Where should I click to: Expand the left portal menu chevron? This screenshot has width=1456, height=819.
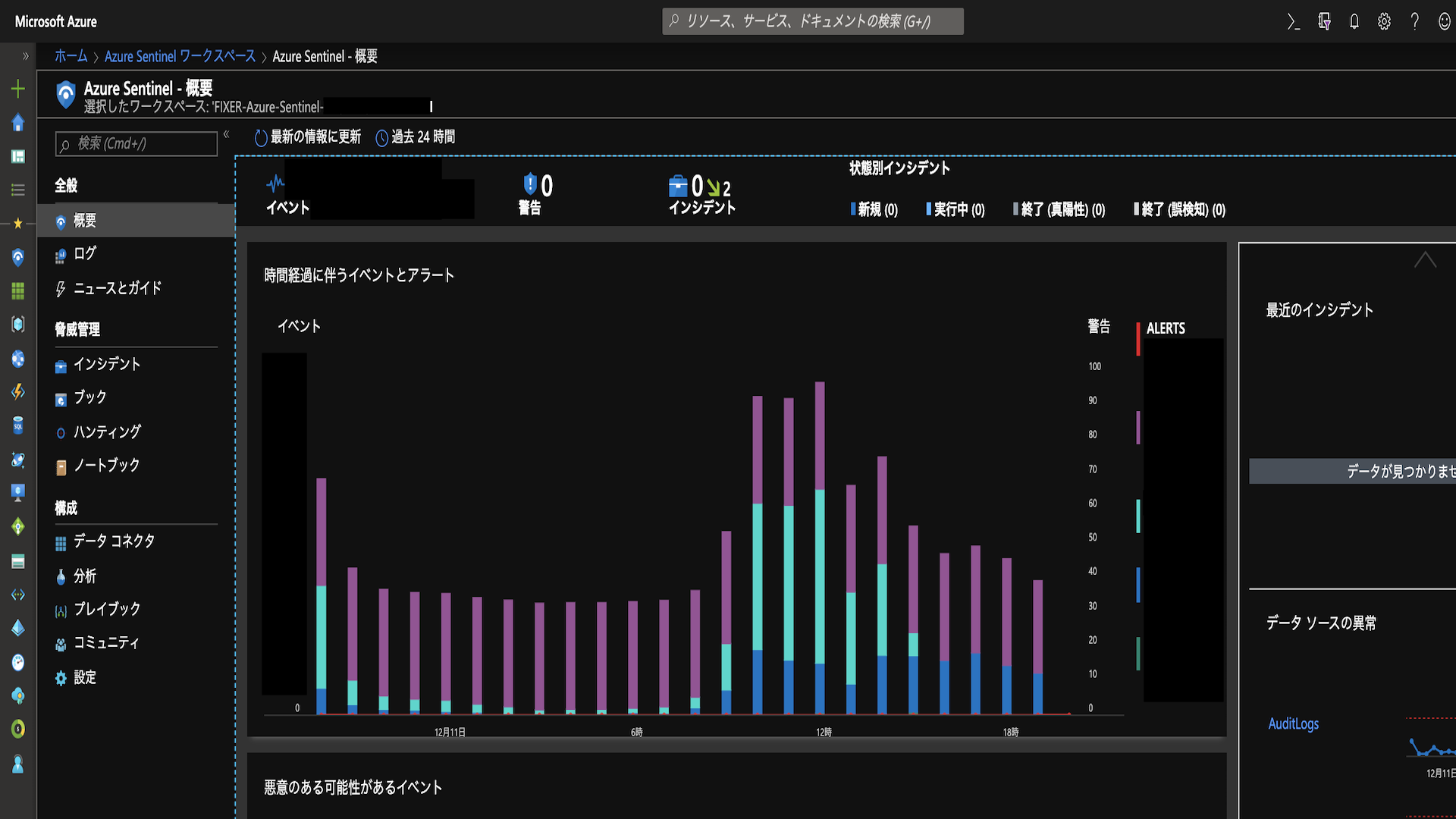coord(25,56)
